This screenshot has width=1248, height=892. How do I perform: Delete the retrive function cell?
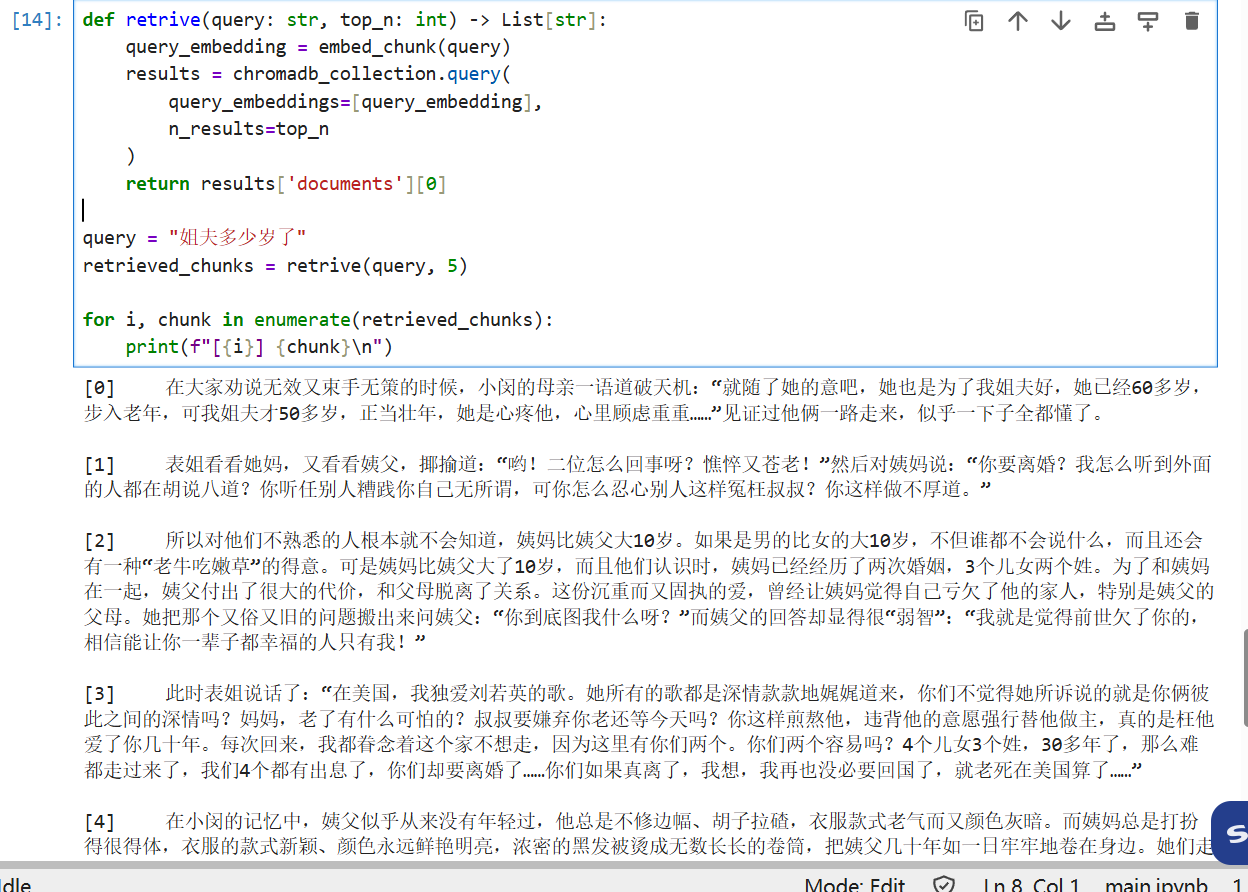(1192, 20)
